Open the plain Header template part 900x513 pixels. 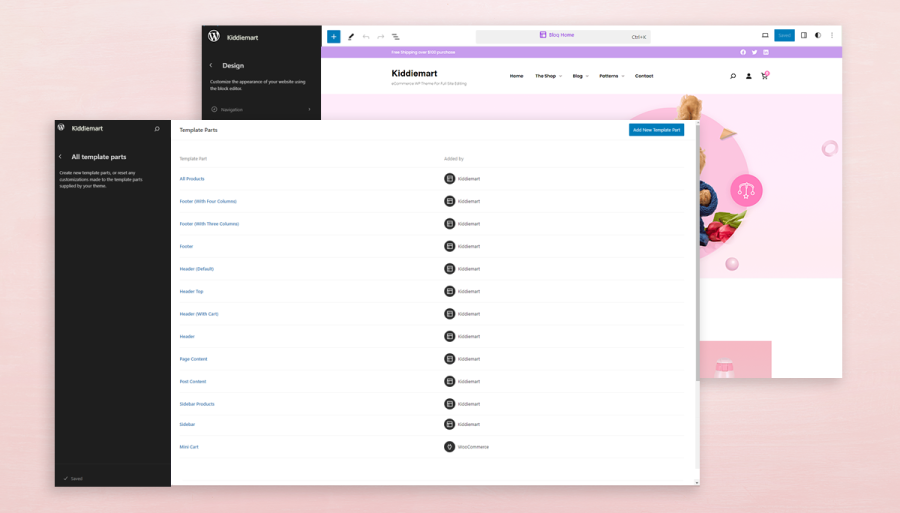point(187,336)
